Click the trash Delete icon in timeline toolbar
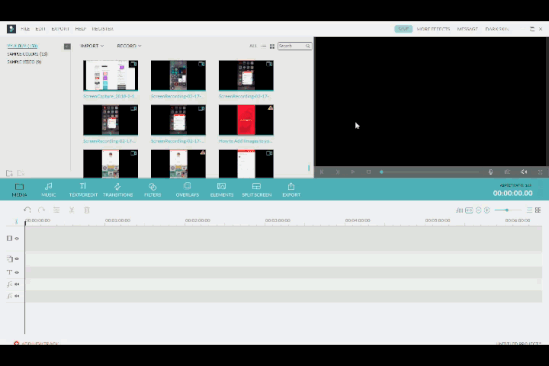 pyautogui.click(x=87, y=210)
